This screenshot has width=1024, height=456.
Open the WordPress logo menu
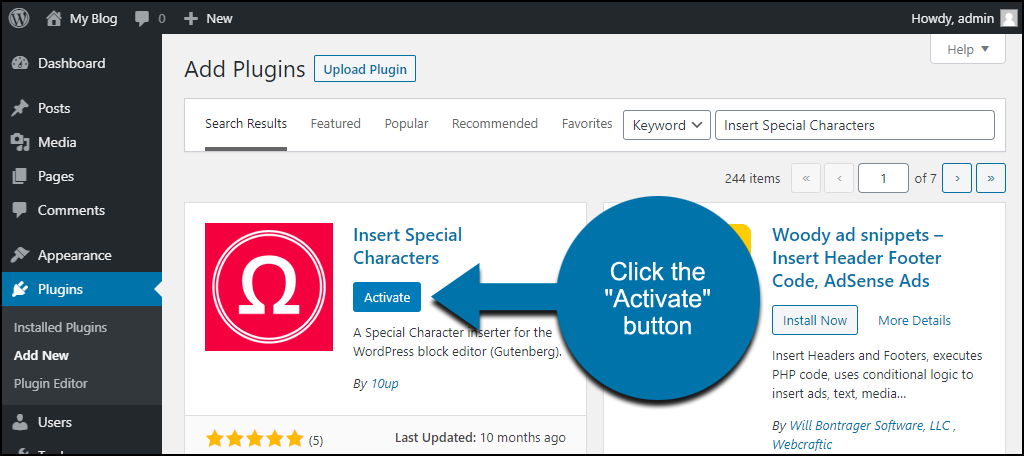(19, 18)
